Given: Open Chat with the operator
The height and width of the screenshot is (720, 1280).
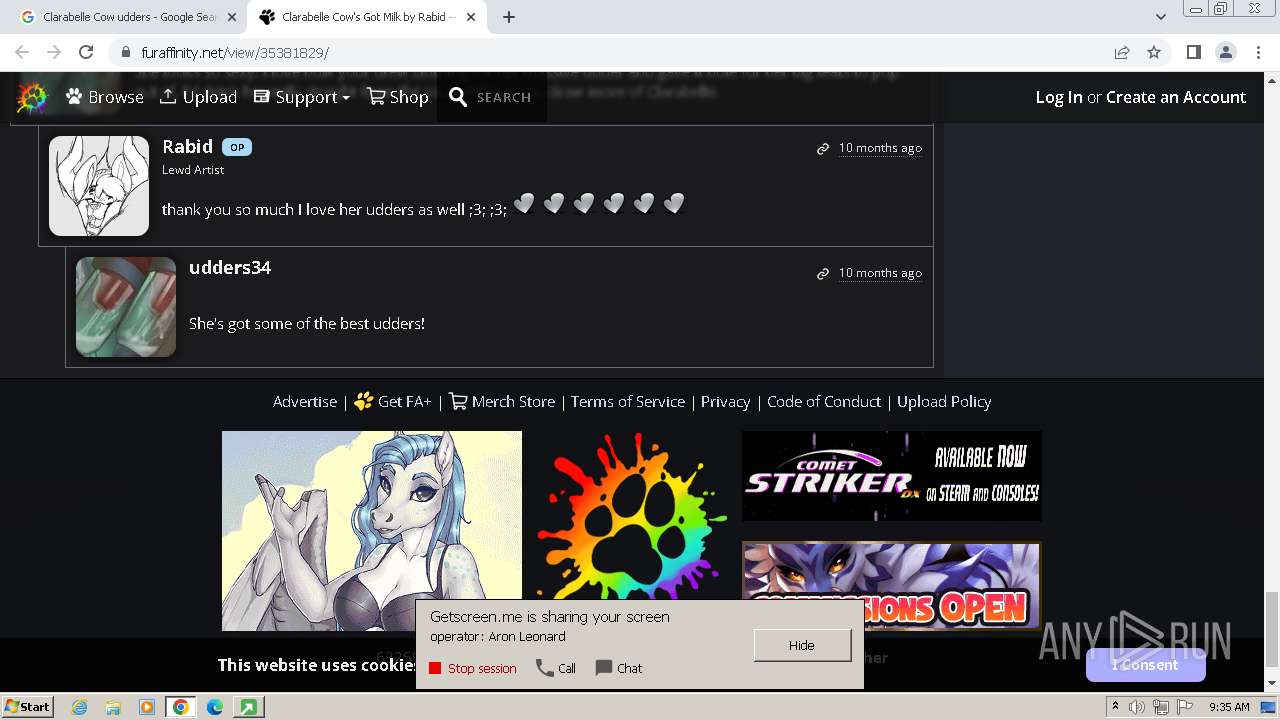Looking at the screenshot, I should [619, 668].
